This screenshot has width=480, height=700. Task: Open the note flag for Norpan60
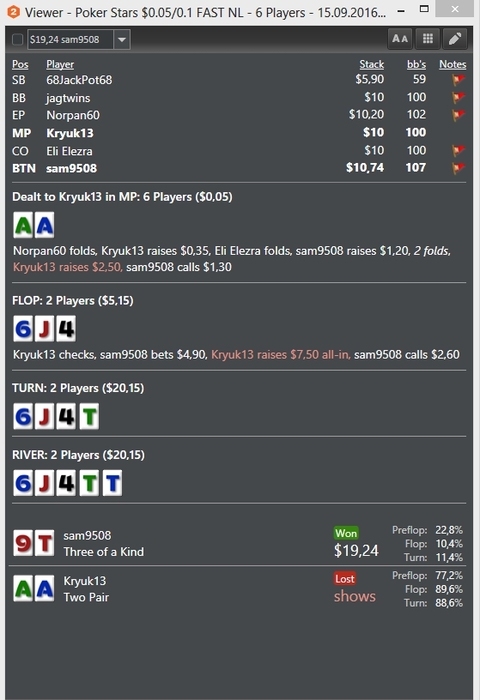click(x=458, y=115)
